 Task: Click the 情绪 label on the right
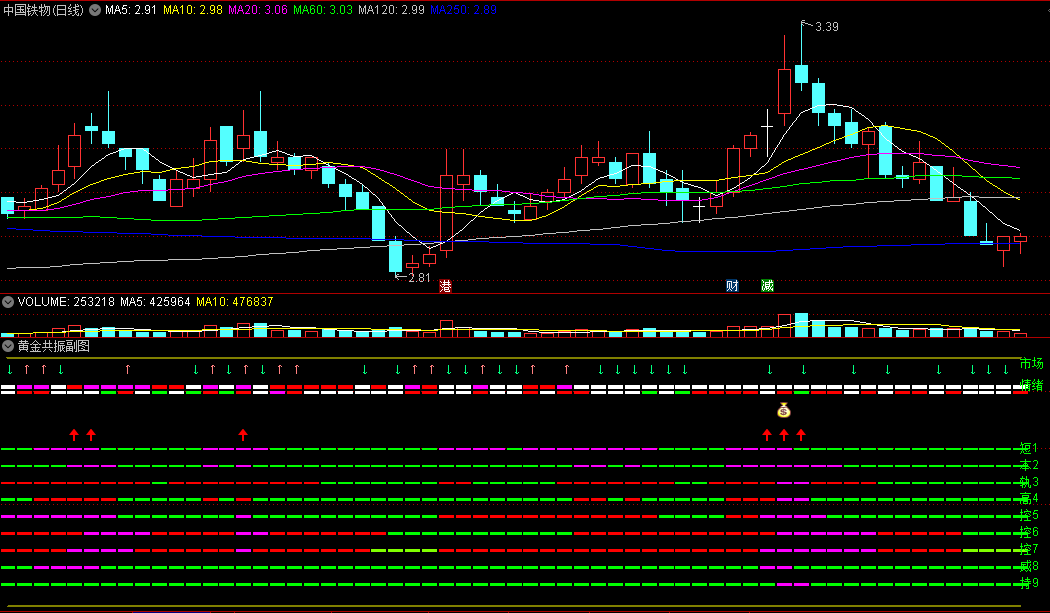(x=1031, y=385)
